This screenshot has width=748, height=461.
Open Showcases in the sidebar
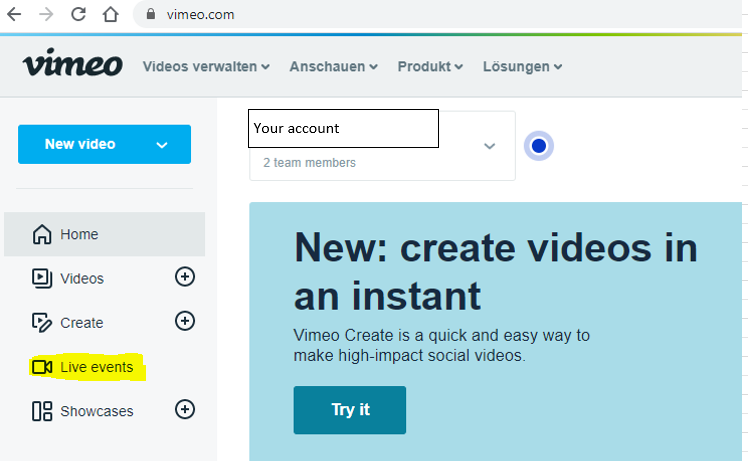point(96,411)
